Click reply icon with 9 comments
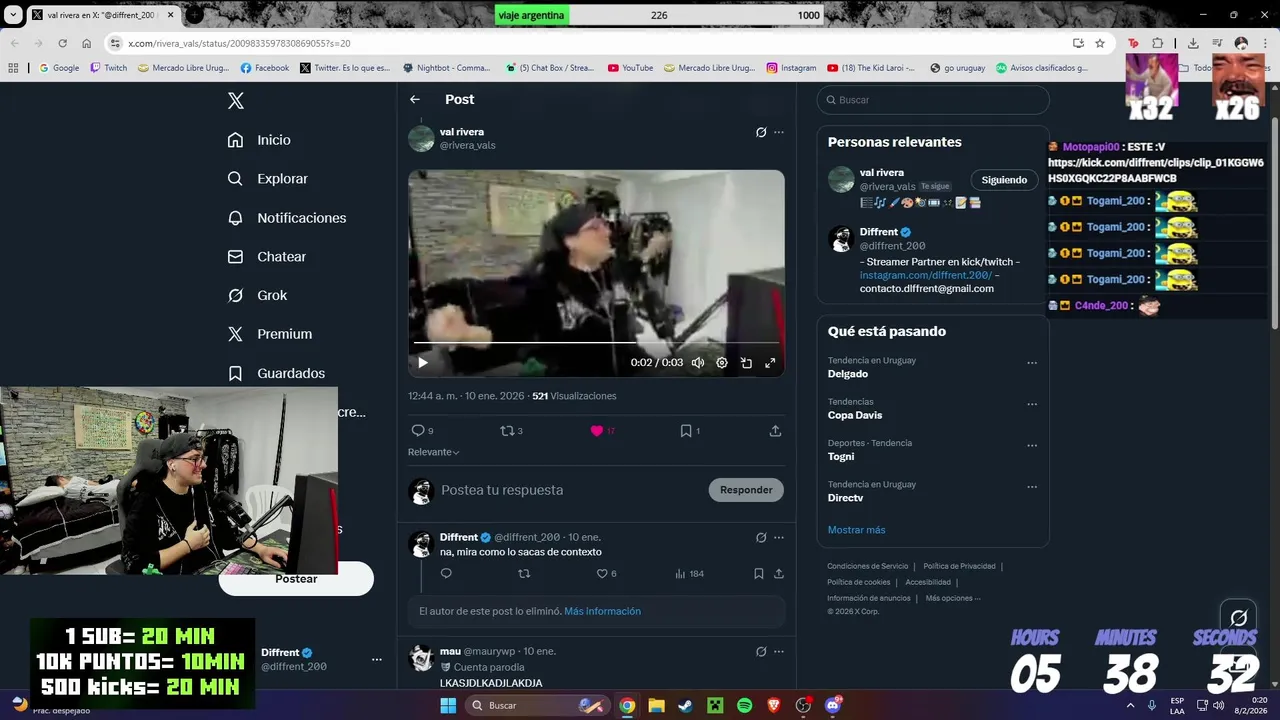 pos(422,431)
